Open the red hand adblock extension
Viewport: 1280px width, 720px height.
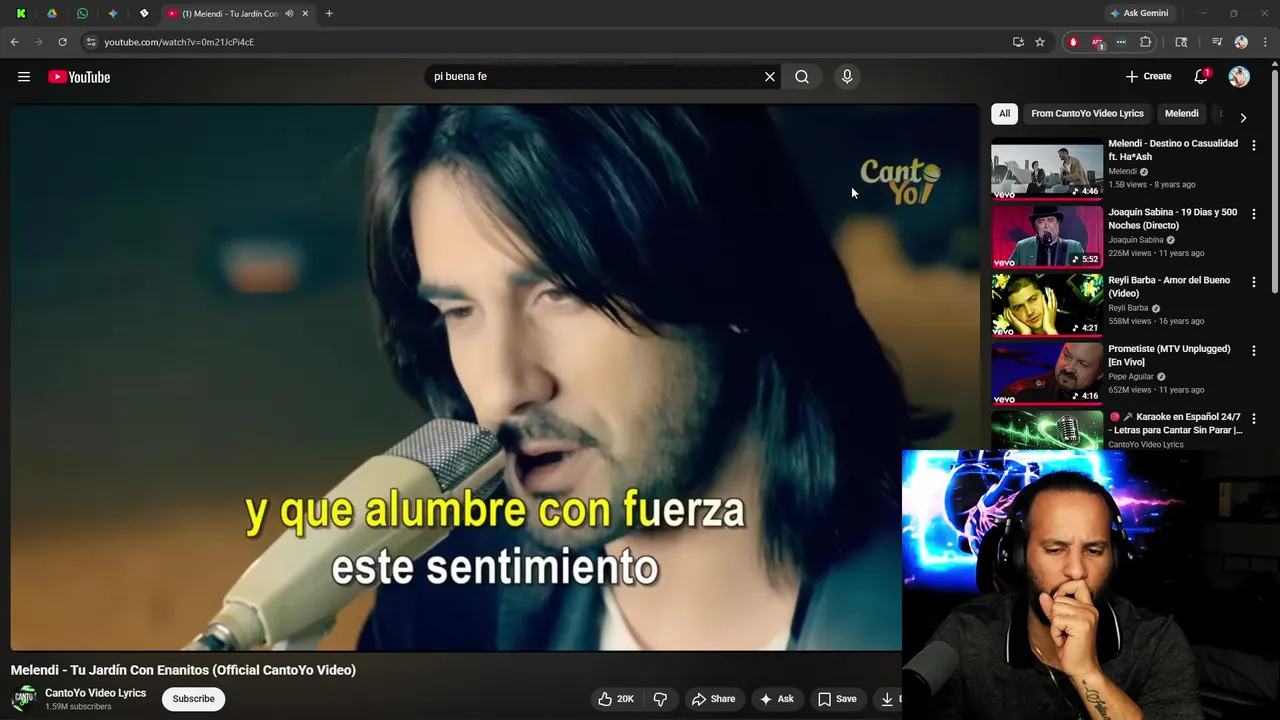1073,42
